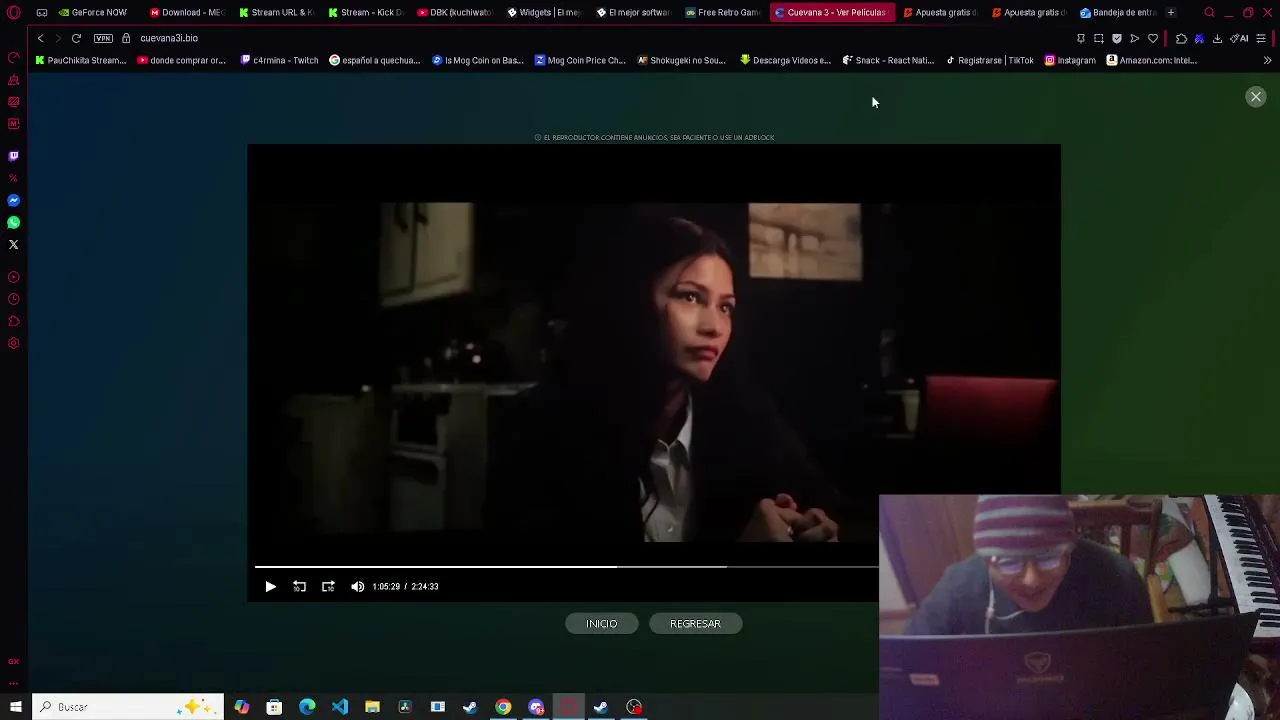Switch to the Widgets tab
Image resolution: width=1280 pixels, height=720 pixels.
545,13
